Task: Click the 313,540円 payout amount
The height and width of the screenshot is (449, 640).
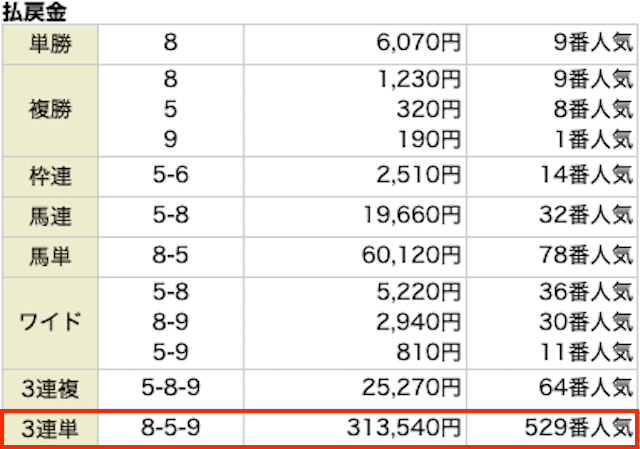Action: (x=404, y=428)
